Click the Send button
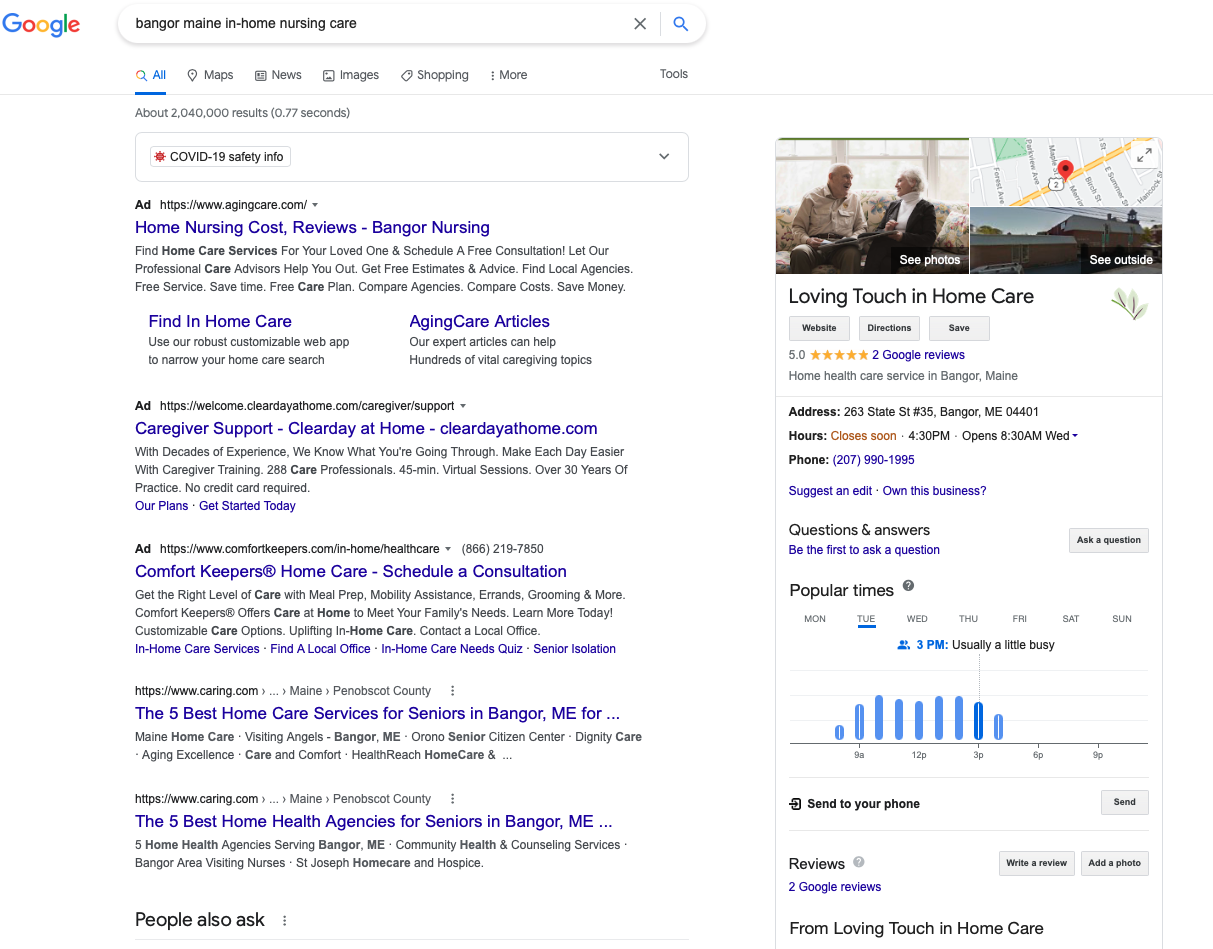The height and width of the screenshot is (949, 1213). click(1124, 802)
